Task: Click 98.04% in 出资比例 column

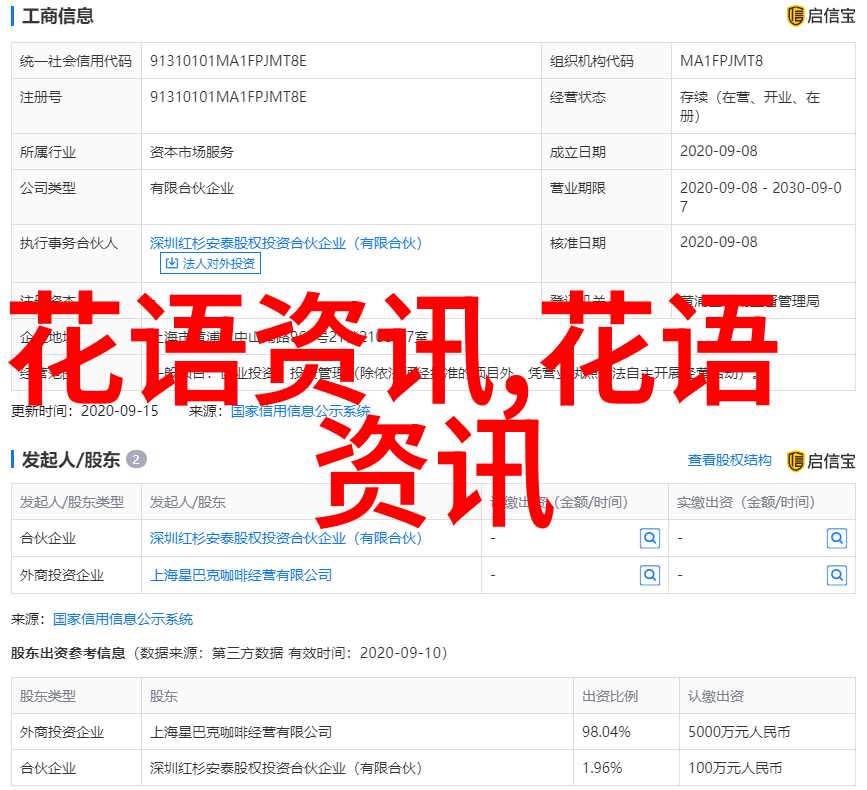Action: pos(606,732)
